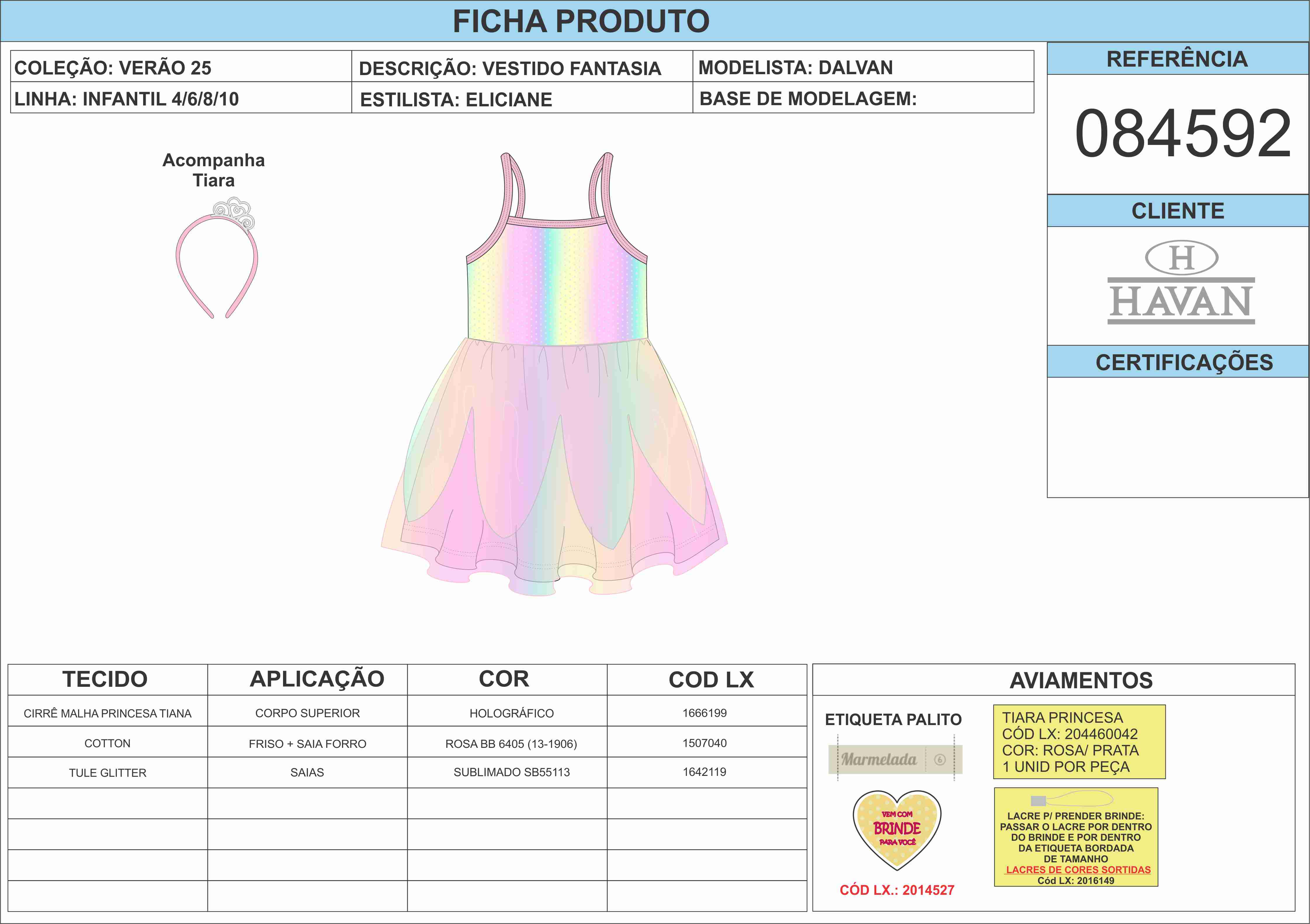Select the Tecido column header

(x=105, y=679)
